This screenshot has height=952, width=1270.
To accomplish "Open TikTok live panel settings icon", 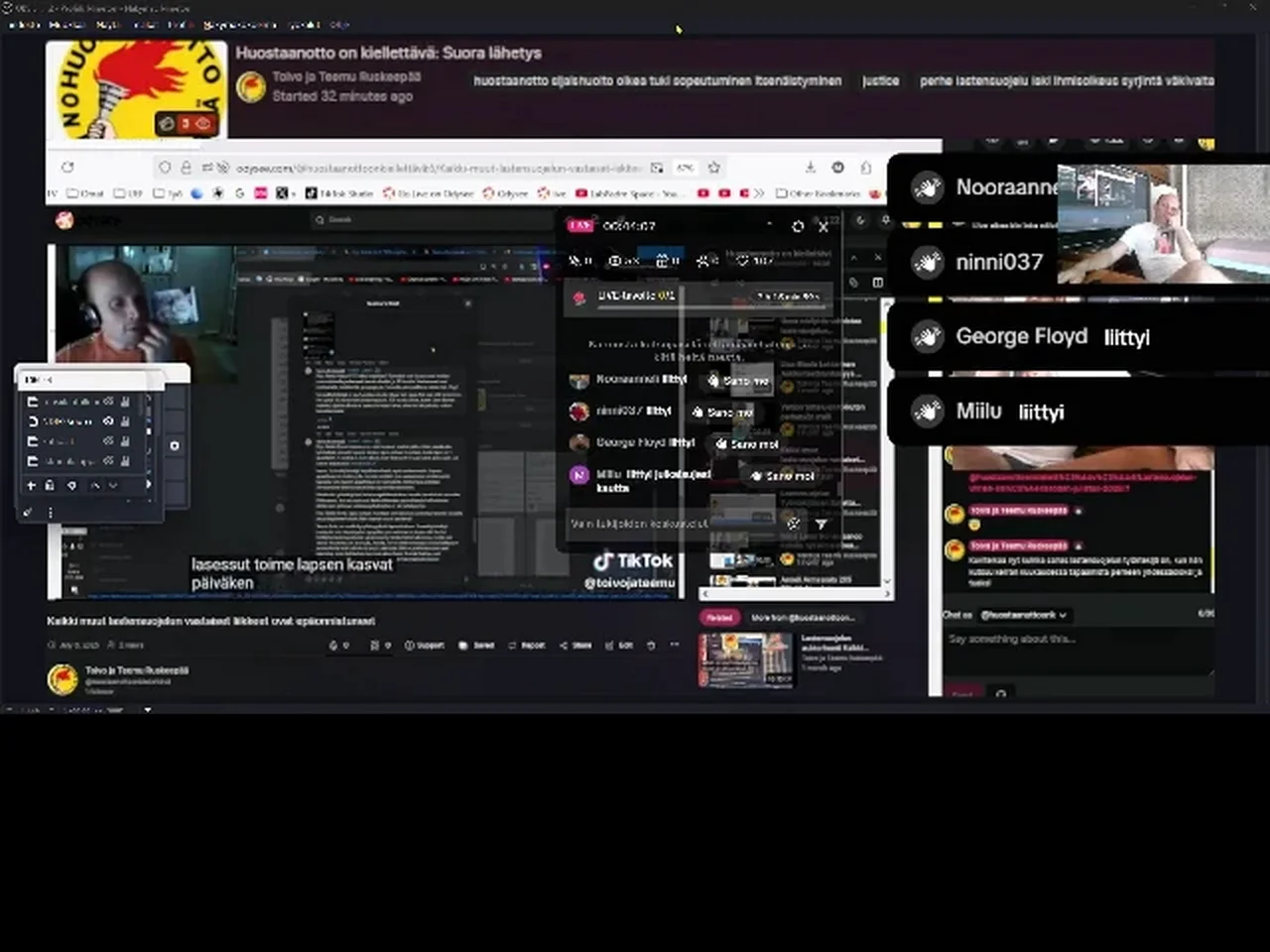I will point(798,226).
